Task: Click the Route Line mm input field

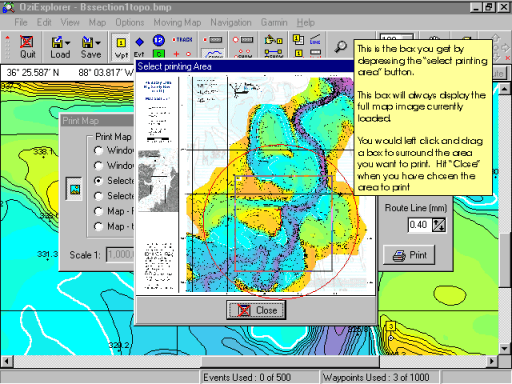Action: [x=420, y=225]
